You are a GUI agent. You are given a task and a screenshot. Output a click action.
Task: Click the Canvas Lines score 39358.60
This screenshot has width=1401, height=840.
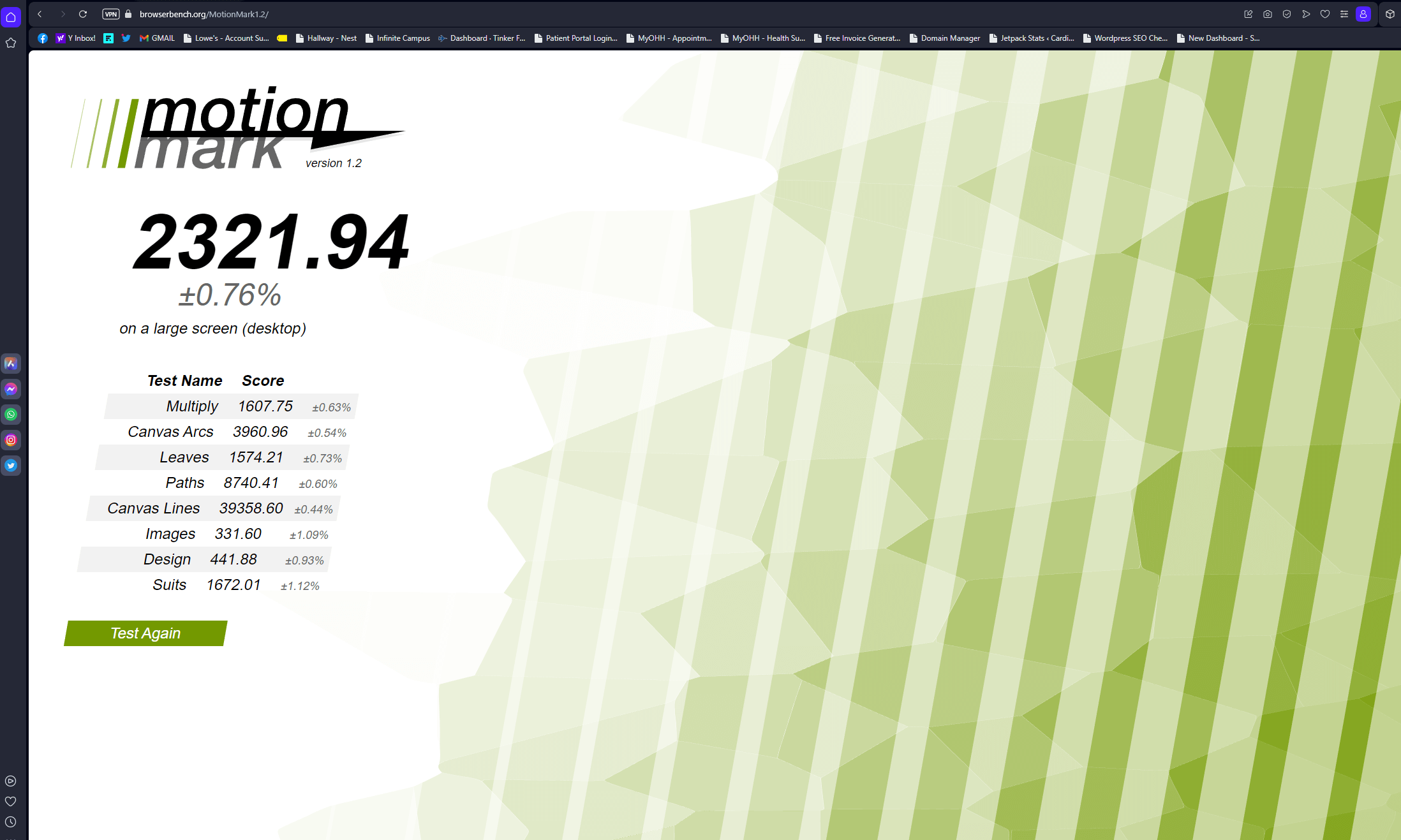point(251,508)
